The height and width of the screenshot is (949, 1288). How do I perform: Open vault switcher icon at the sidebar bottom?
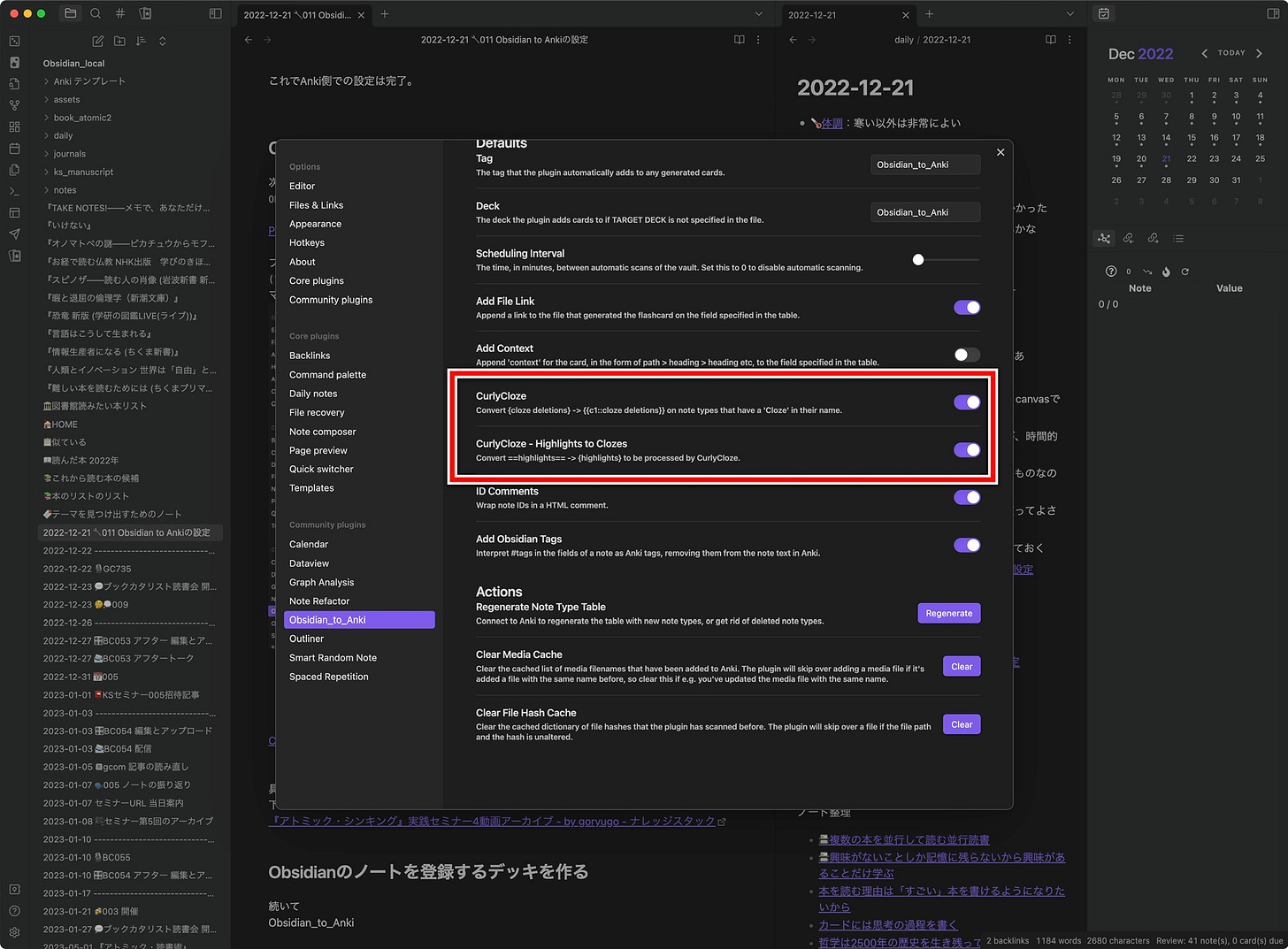click(x=14, y=890)
